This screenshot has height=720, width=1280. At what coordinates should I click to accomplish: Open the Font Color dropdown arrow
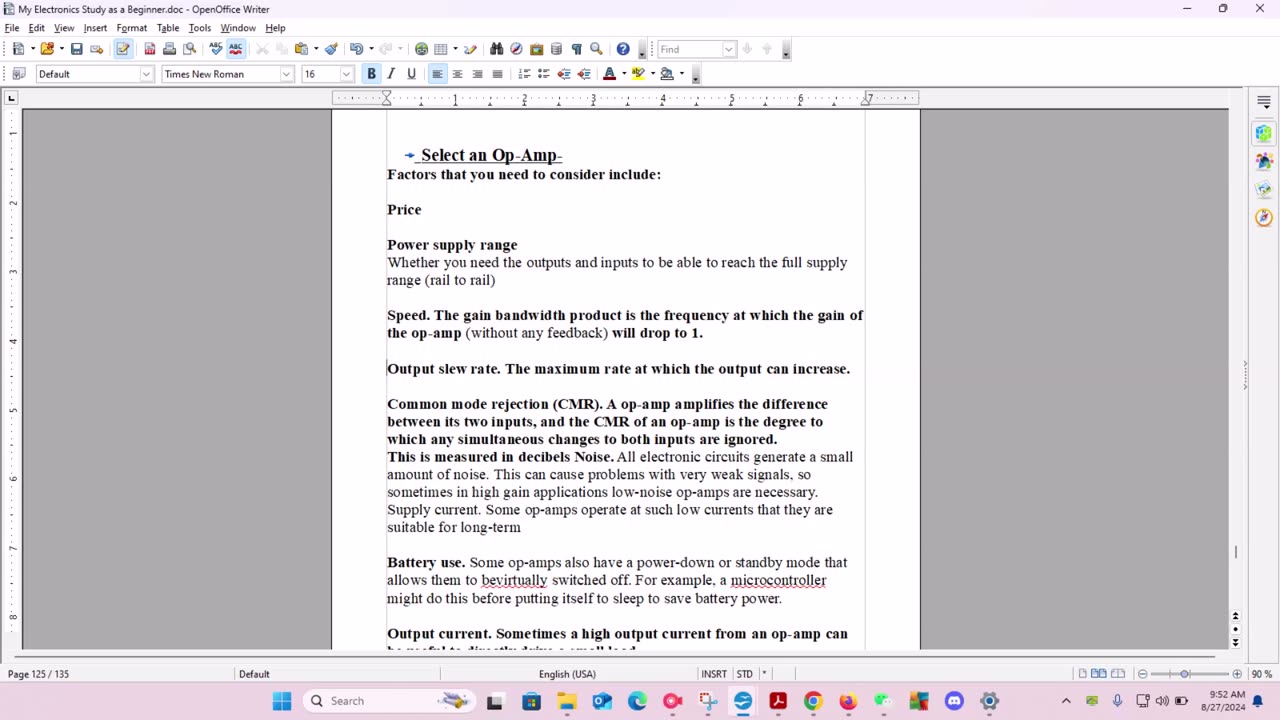tap(624, 74)
